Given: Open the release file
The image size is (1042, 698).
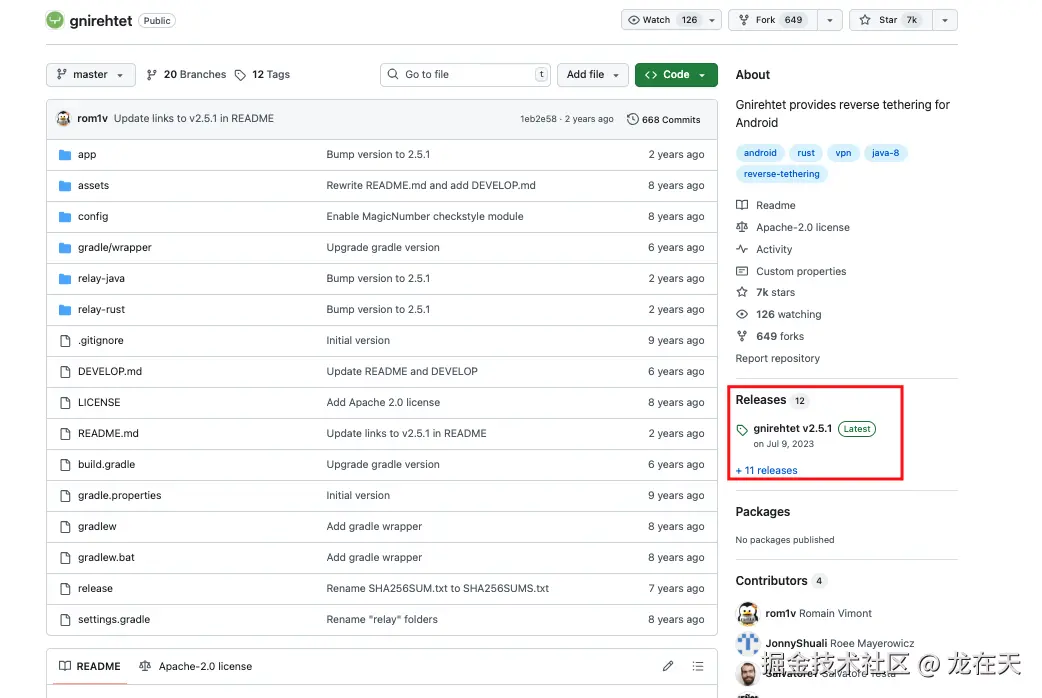Looking at the screenshot, I should point(95,588).
